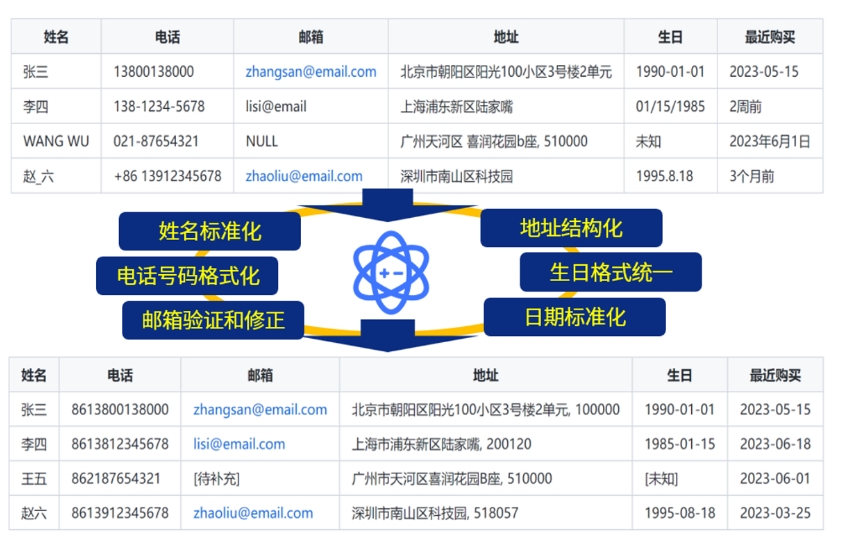Select address cell 上海市浦东新区陆家嘴, 200120
Image resolution: width=841 pixels, height=544 pixels.
[x=486, y=444]
